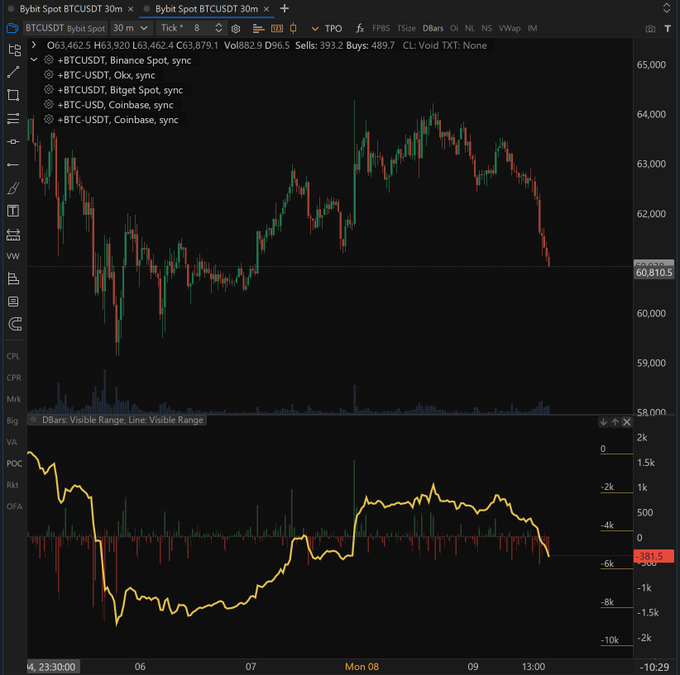Toggle the TSize indicator
This screenshot has height=675, width=680.
pos(406,29)
